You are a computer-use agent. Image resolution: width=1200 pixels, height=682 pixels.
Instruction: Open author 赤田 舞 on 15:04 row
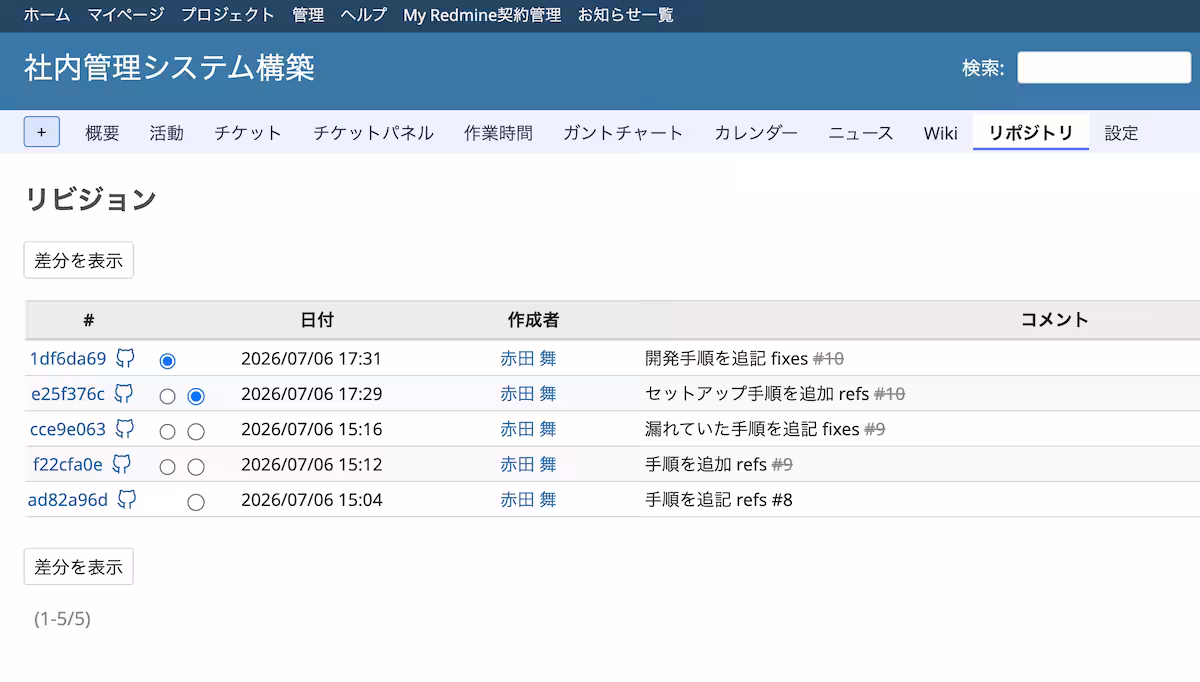pyautogui.click(x=528, y=499)
